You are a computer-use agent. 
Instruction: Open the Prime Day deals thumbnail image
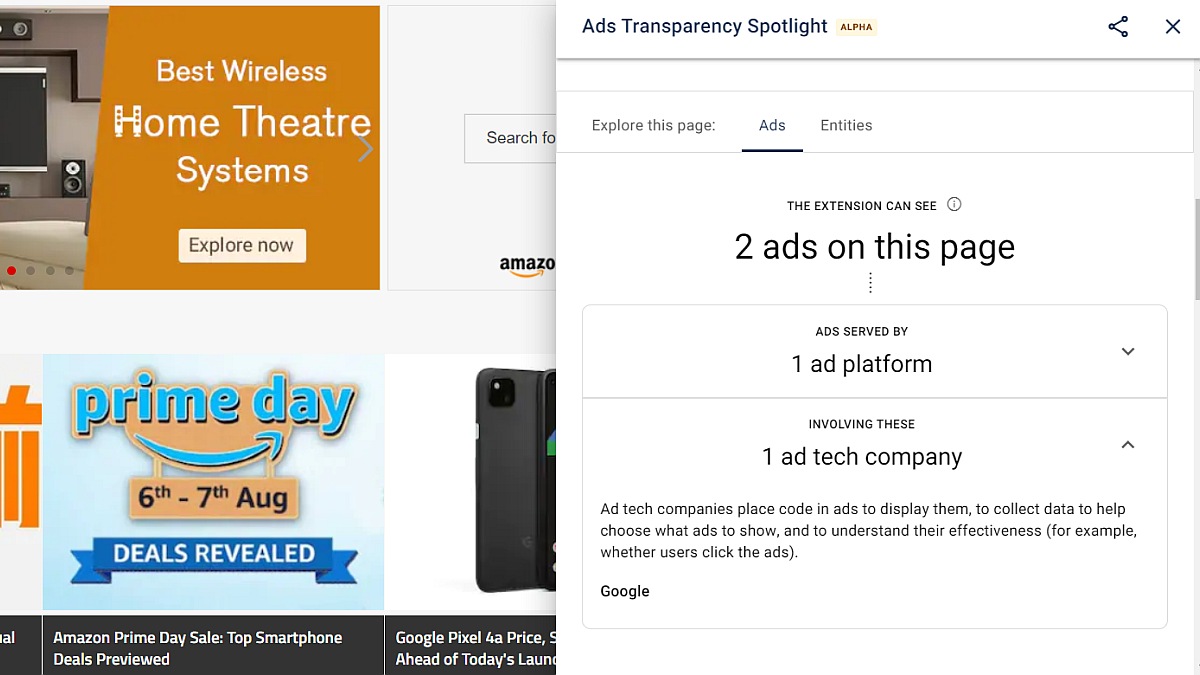point(213,482)
